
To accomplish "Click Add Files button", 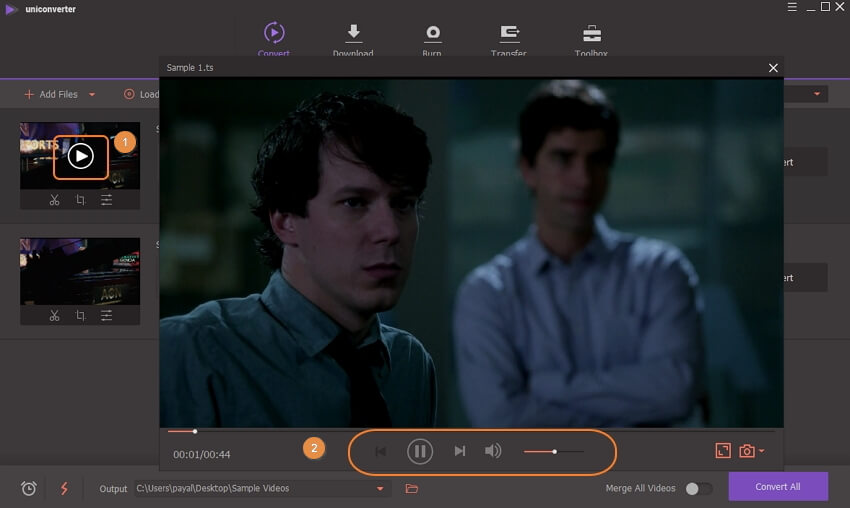I will coord(51,94).
